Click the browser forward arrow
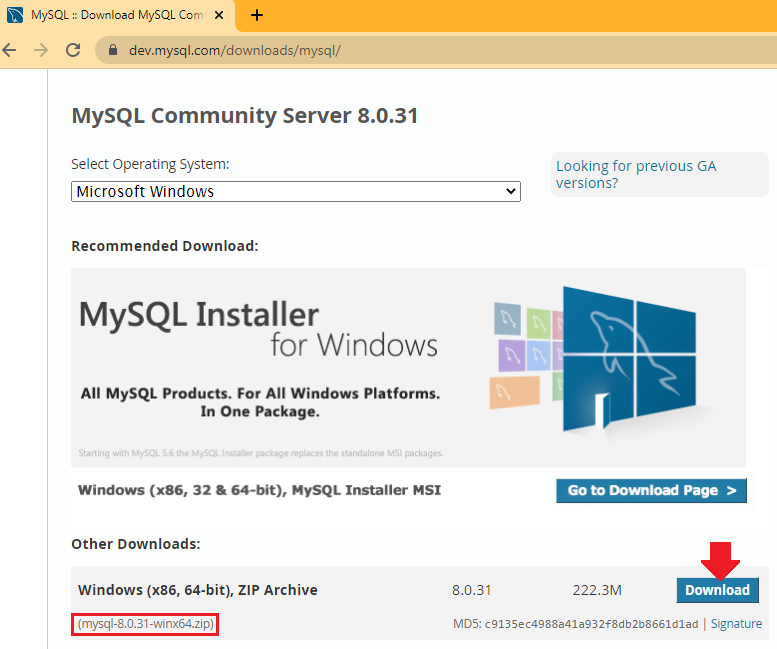 coord(41,49)
